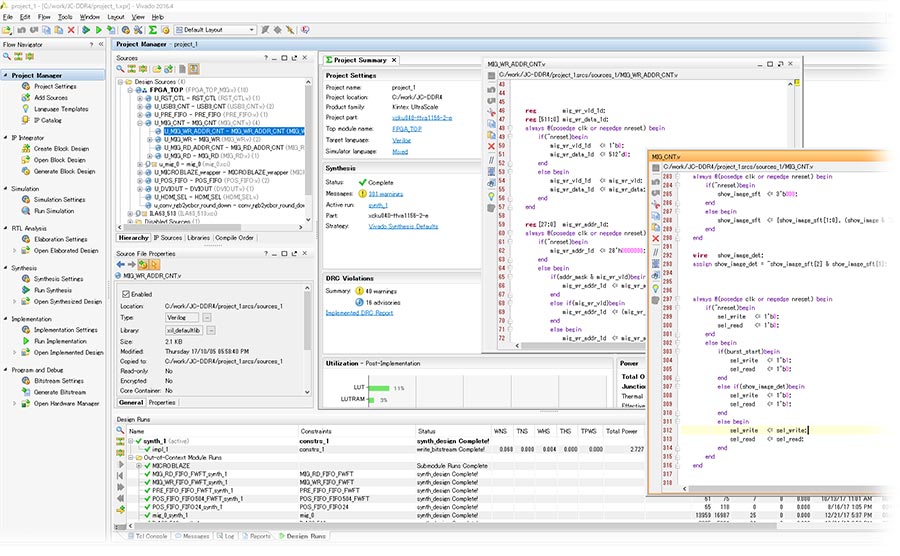
Task: Click the Run Synthesis green arrow in the toolbar
Action: pyautogui.click(x=86, y=30)
